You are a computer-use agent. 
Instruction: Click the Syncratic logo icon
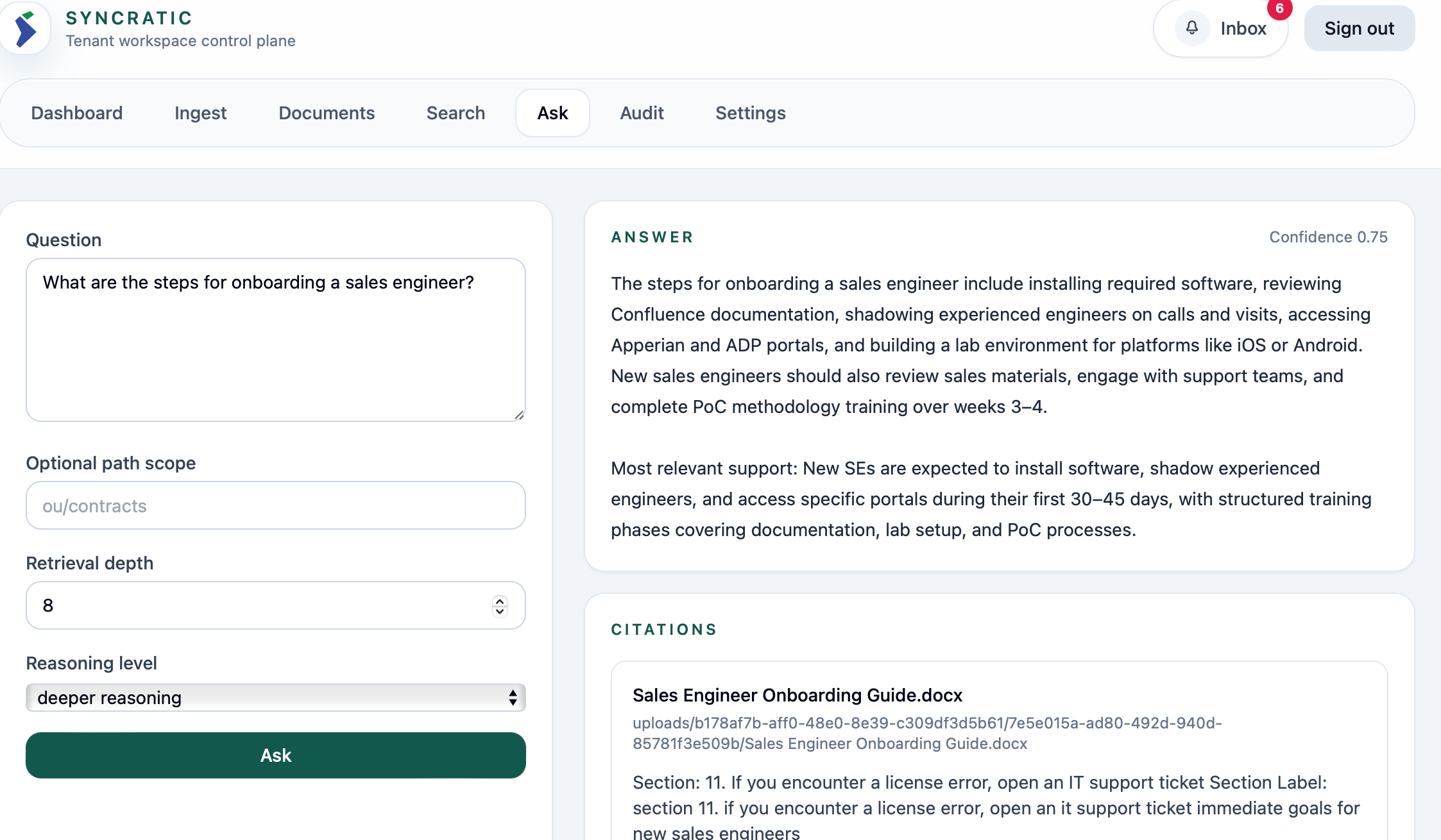(x=26, y=29)
